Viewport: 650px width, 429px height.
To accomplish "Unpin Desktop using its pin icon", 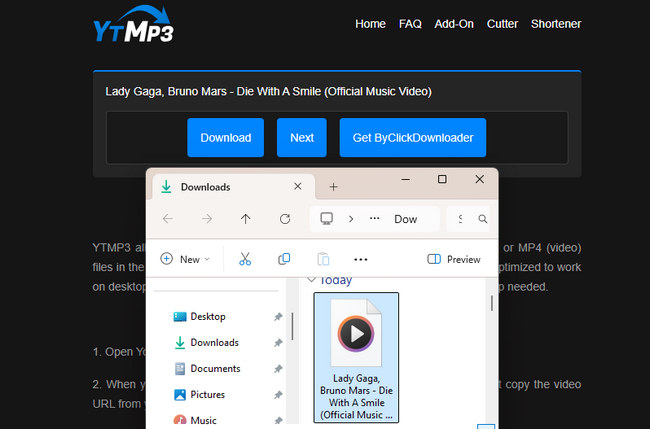I will [x=278, y=317].
